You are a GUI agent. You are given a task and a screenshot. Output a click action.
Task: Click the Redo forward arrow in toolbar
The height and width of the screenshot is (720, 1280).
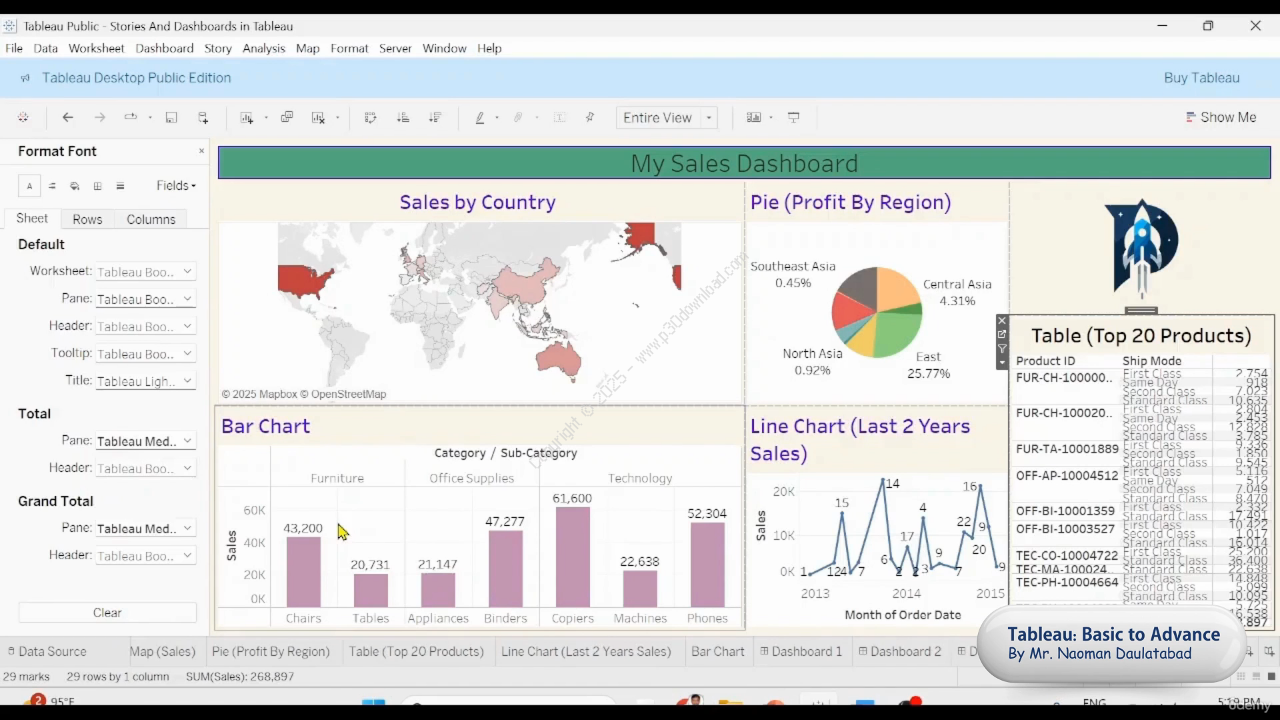click(x=100, y=118)
